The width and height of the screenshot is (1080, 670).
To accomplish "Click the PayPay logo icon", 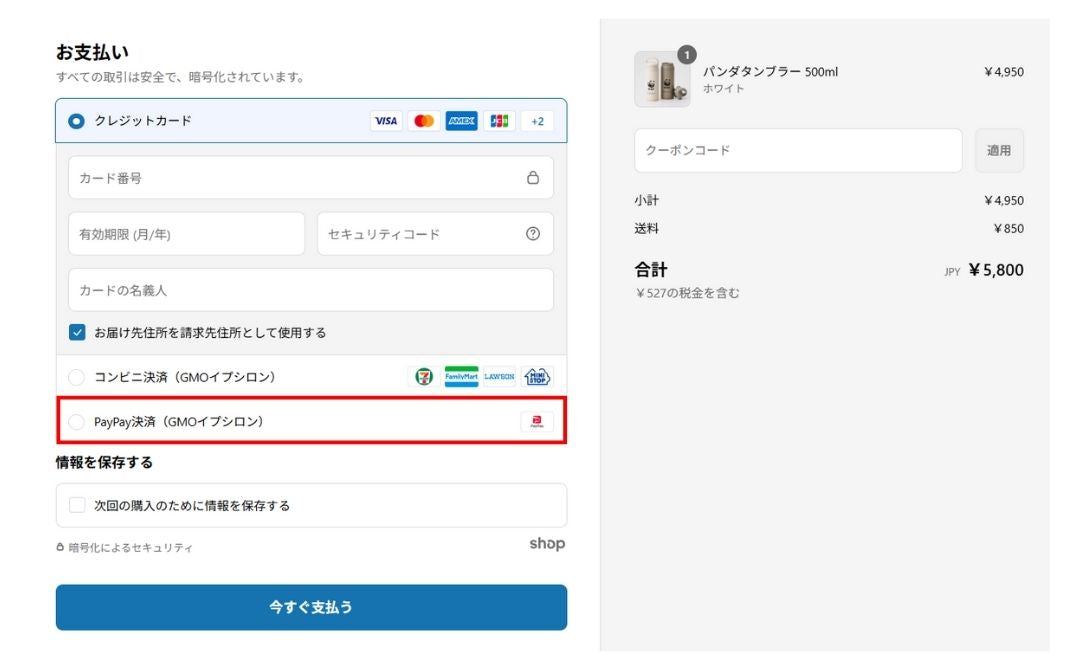I will (537, 421).
